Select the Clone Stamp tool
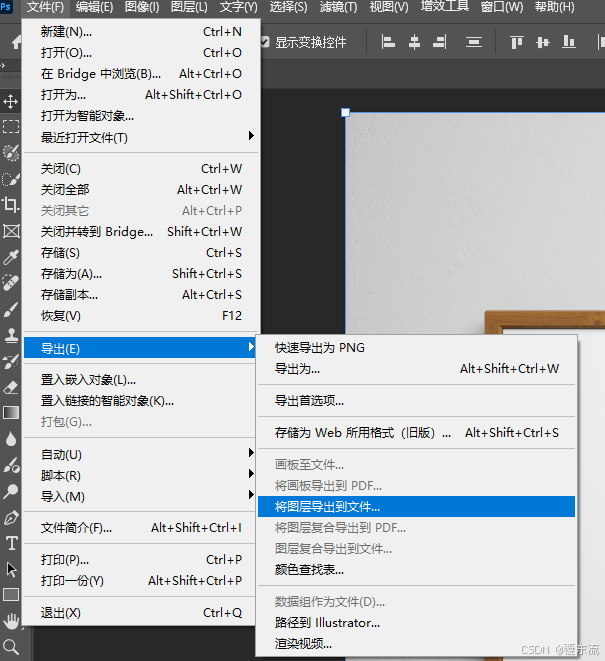Image resolution: width=605 pixels, height=661 pixels. tap(11, 336)
